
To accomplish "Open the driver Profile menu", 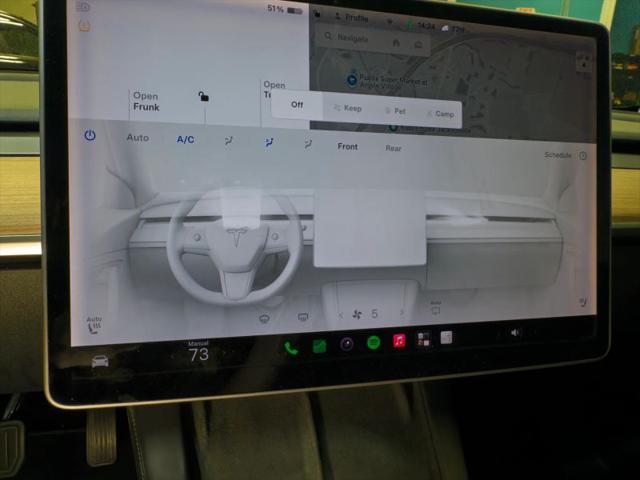I will (x=352, y=18).
